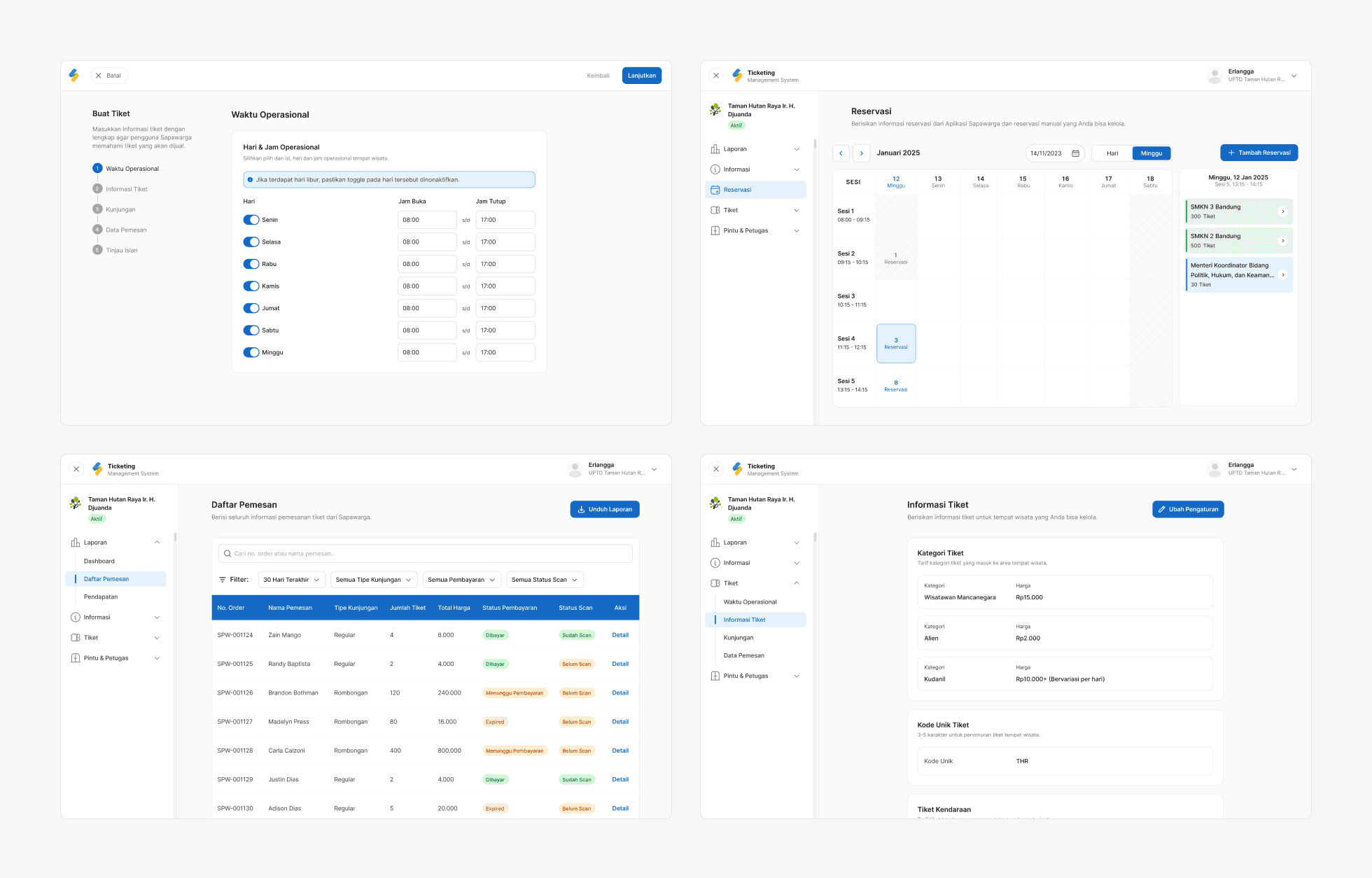Click the calendar icon in the date field
This screenshot has height=878, width=1372.
(x=1075, y=153)
